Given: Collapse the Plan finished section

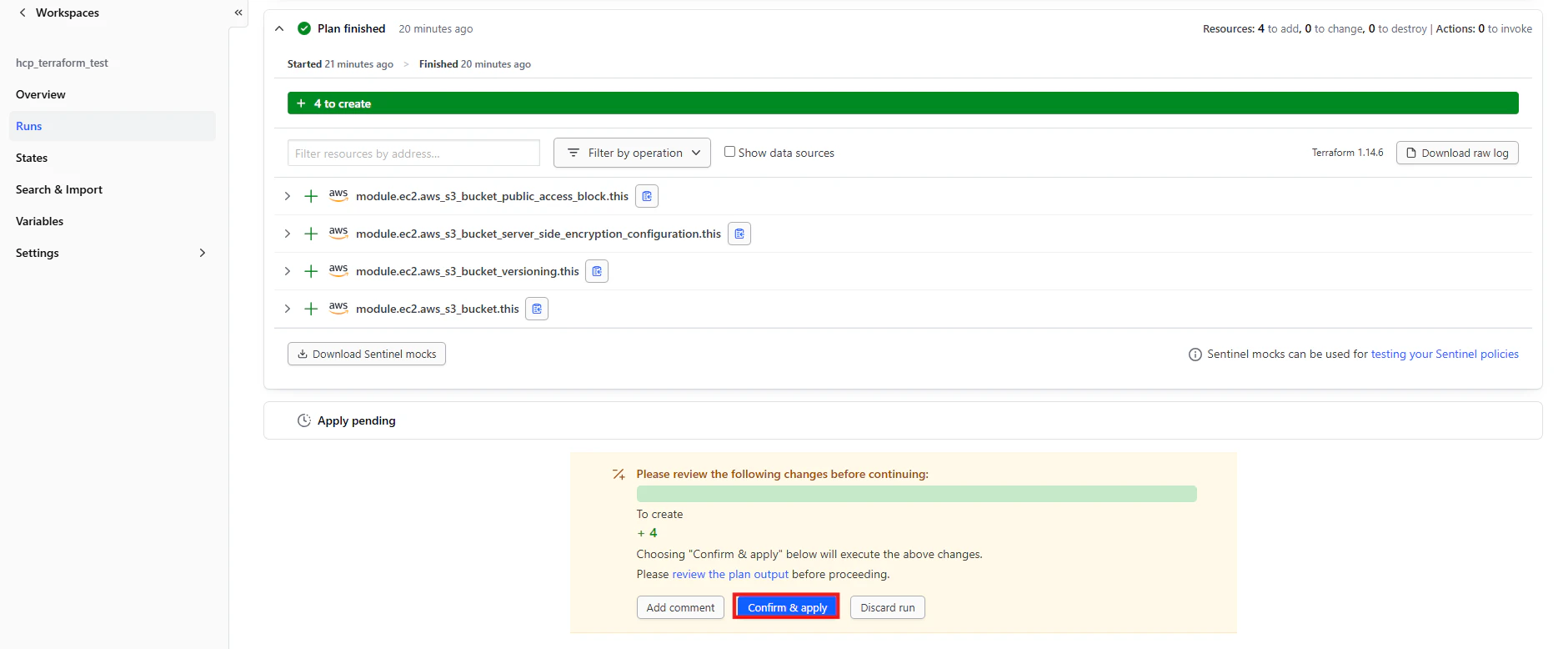Looking at the screenshot, I should point(279,28).
